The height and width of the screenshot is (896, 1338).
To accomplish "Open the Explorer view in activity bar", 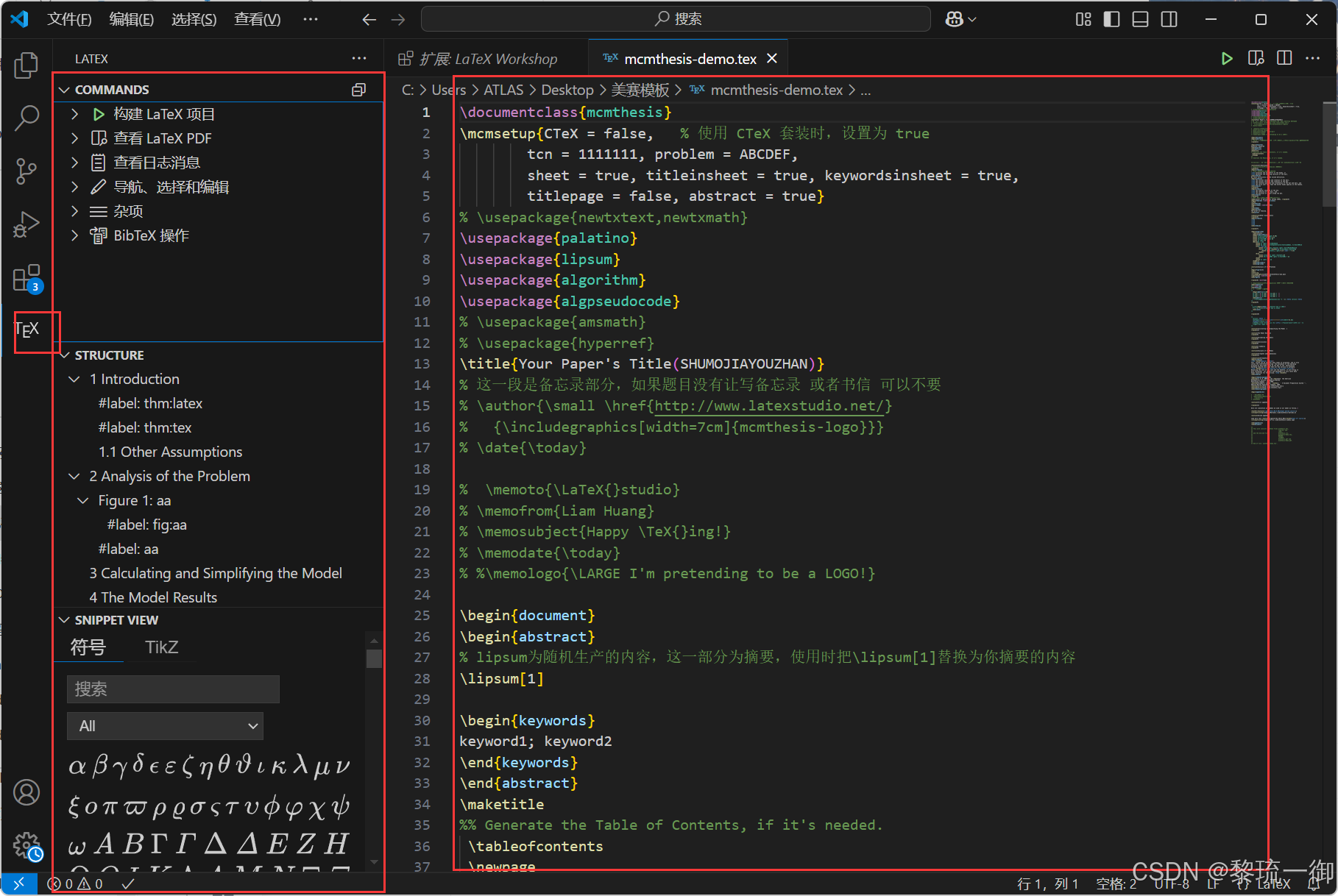I will pos(26,65).
